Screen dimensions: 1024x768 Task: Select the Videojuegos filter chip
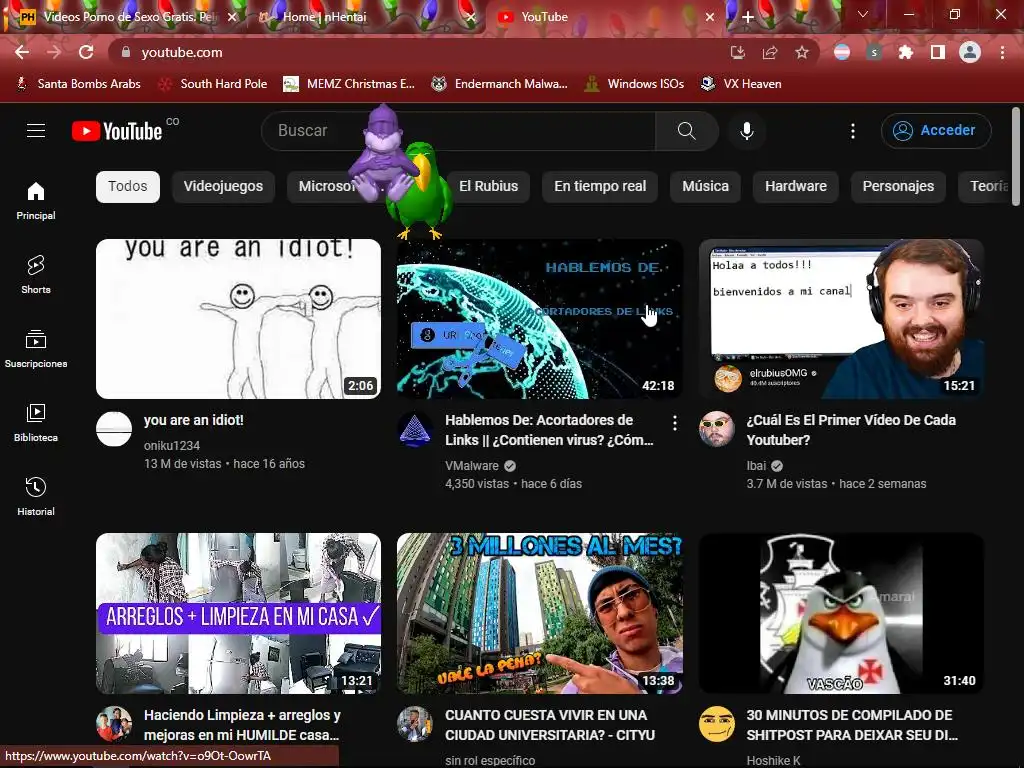coord(223,186)
